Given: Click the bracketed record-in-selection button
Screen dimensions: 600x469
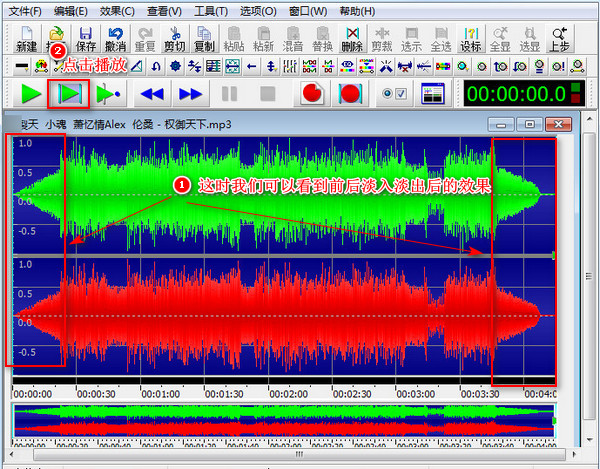Looking at the screenshot, I should coord(350,94).
